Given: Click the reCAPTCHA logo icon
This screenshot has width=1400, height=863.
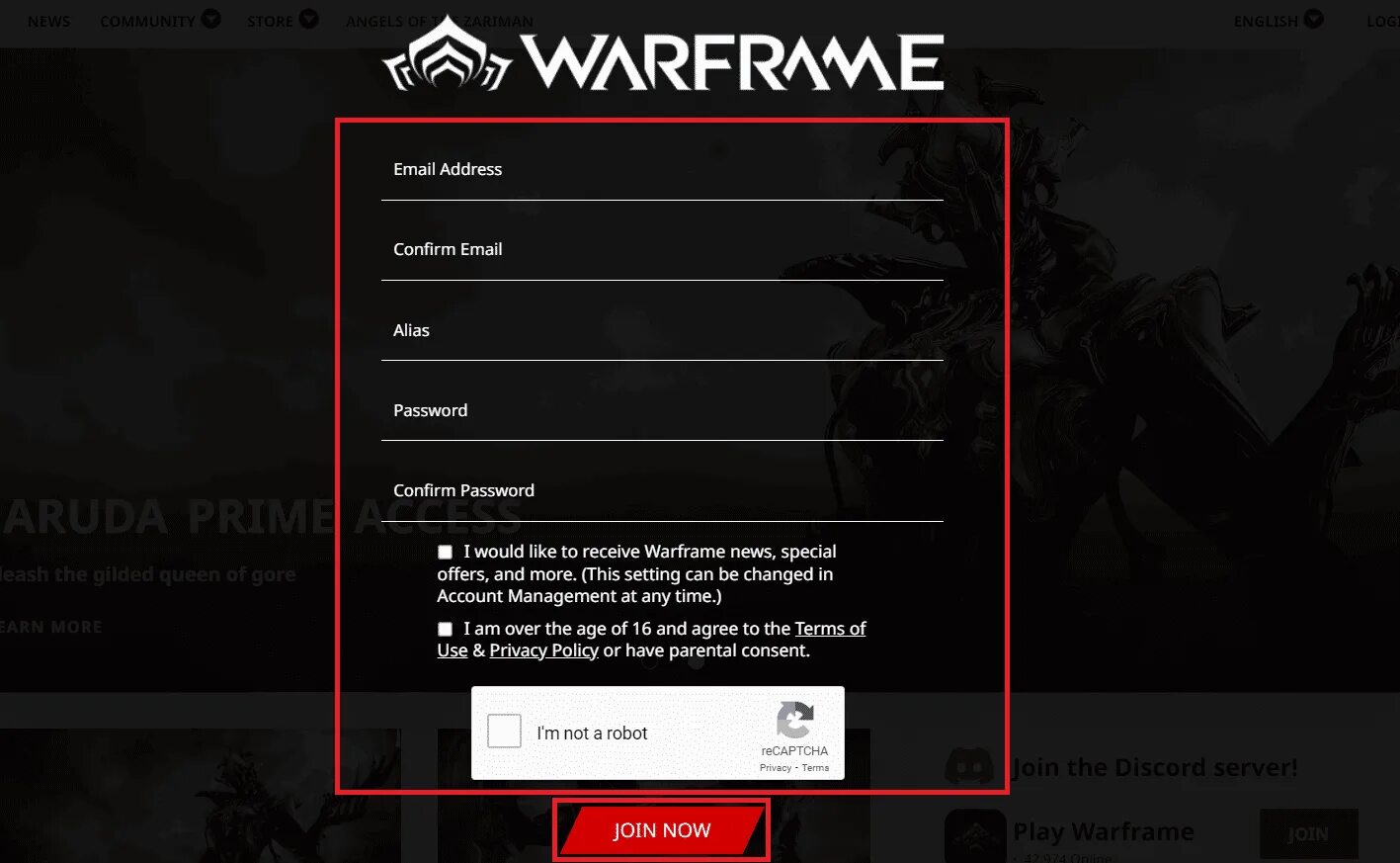Looking at the screenshot, I should [795, 721].
